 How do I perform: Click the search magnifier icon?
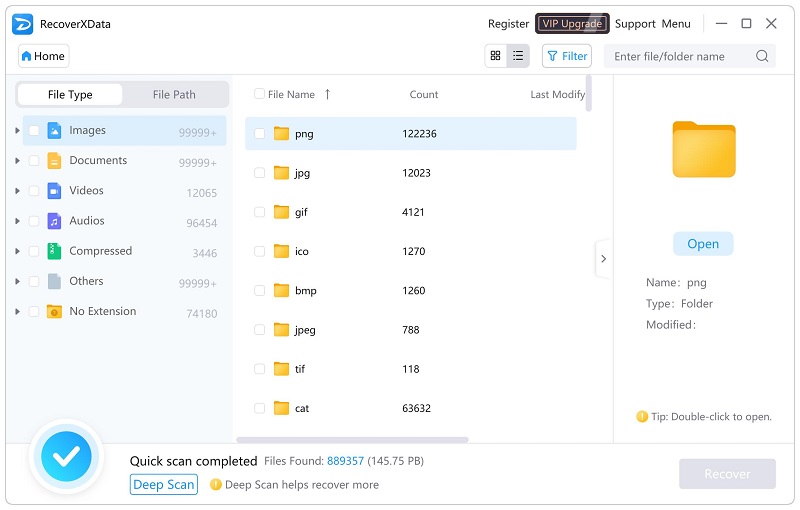(x=762, y=56)
